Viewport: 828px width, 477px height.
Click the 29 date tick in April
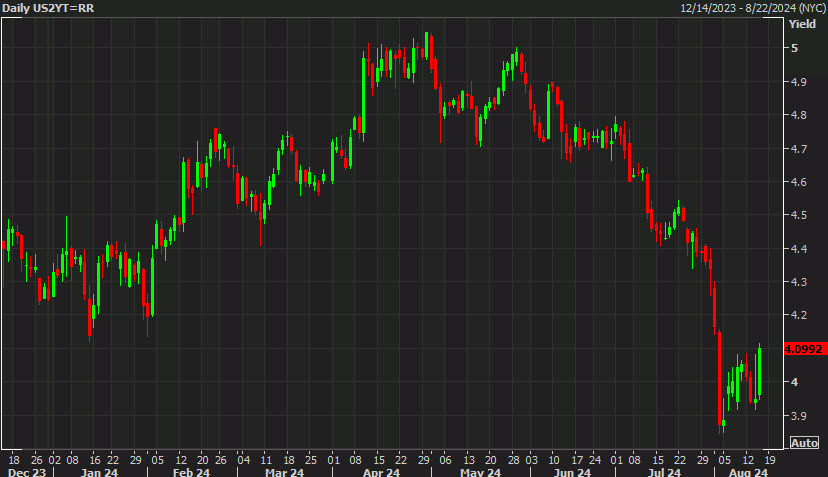tap(424, 460)
